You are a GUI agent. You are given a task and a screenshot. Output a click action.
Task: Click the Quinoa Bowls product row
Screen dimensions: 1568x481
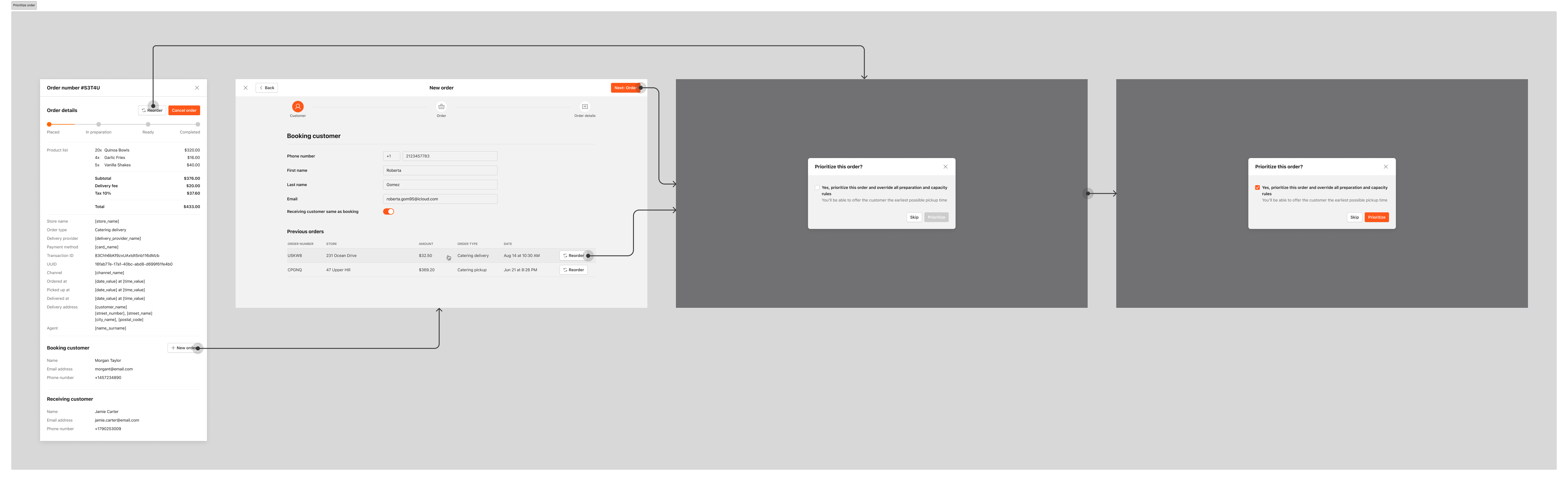coord(147,150)
